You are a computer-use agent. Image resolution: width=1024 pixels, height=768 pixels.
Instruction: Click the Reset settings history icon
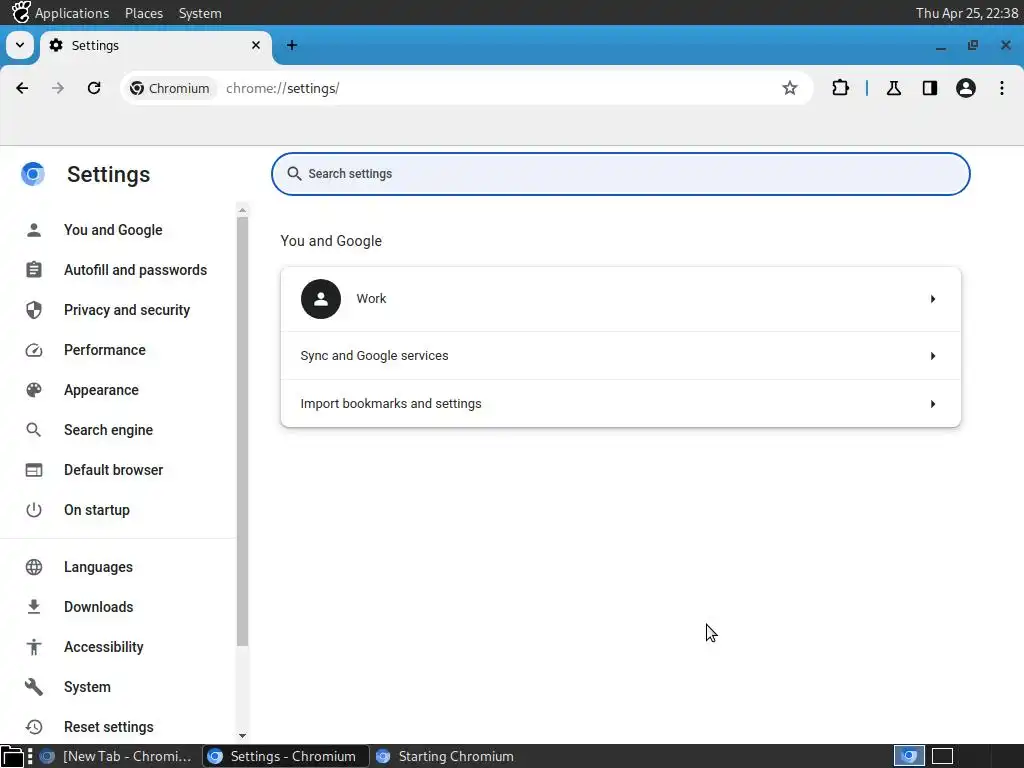34,727
